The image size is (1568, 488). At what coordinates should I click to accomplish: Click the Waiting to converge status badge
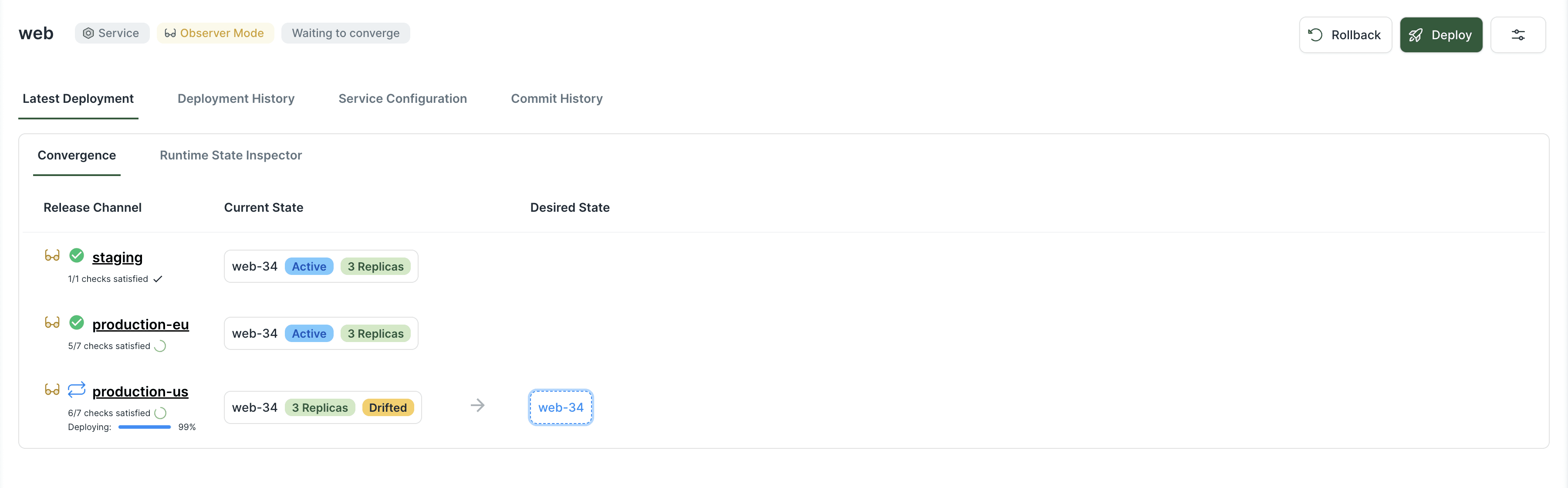pyautogui.click(x=346, y=33)
